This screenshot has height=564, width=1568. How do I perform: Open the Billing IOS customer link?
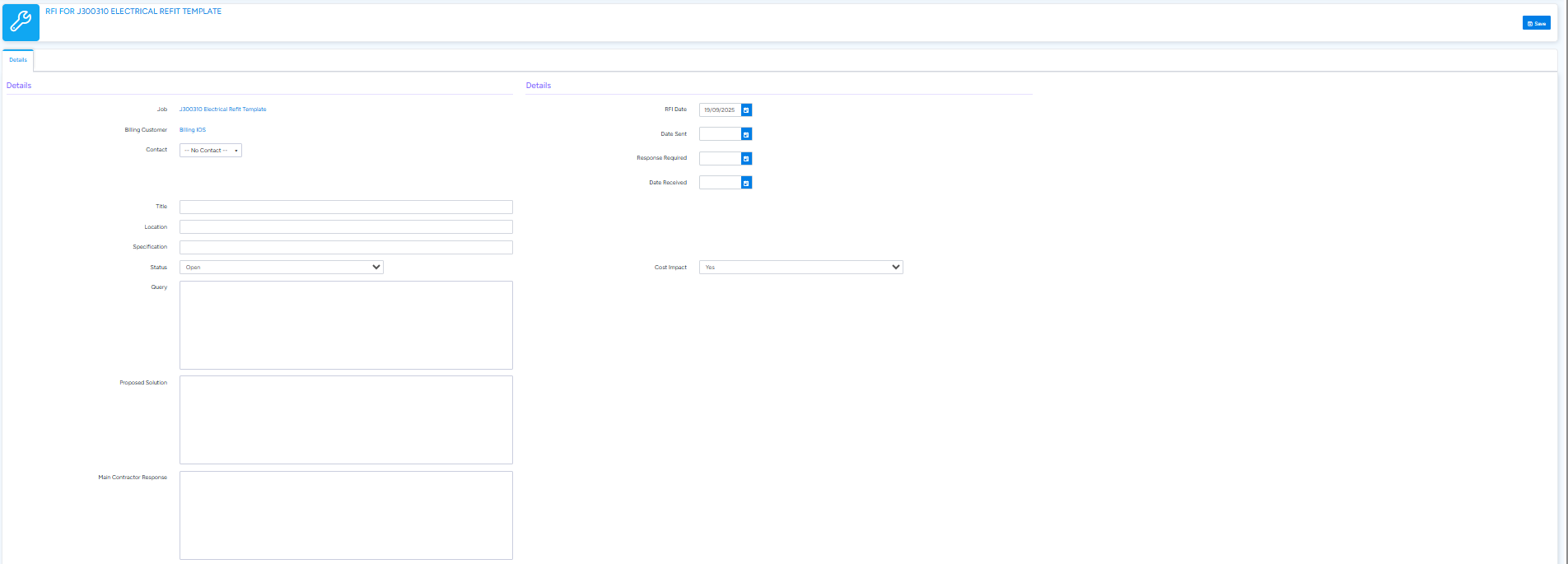click(193, 130)
